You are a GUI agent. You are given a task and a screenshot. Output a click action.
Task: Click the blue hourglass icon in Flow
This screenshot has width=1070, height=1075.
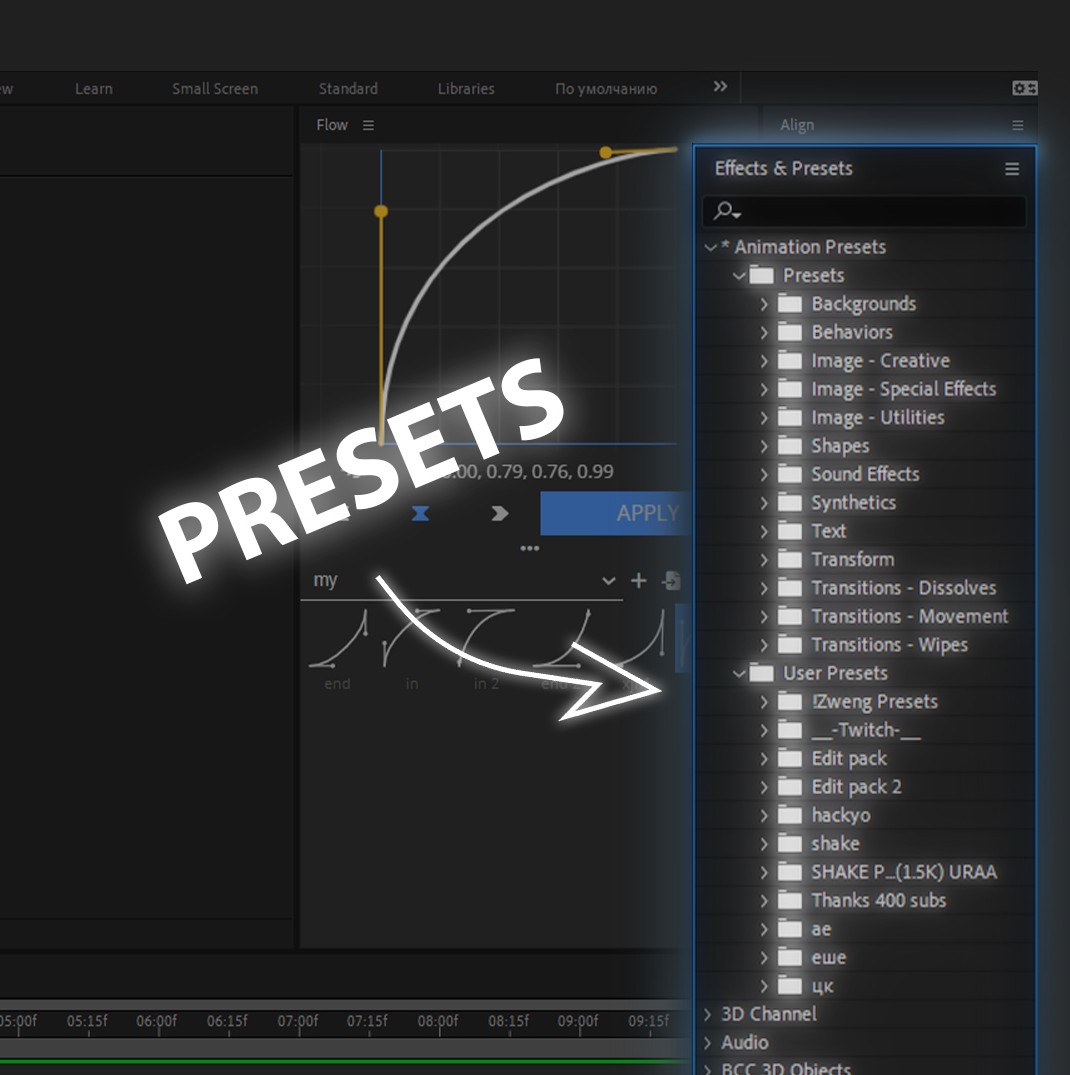420,513
